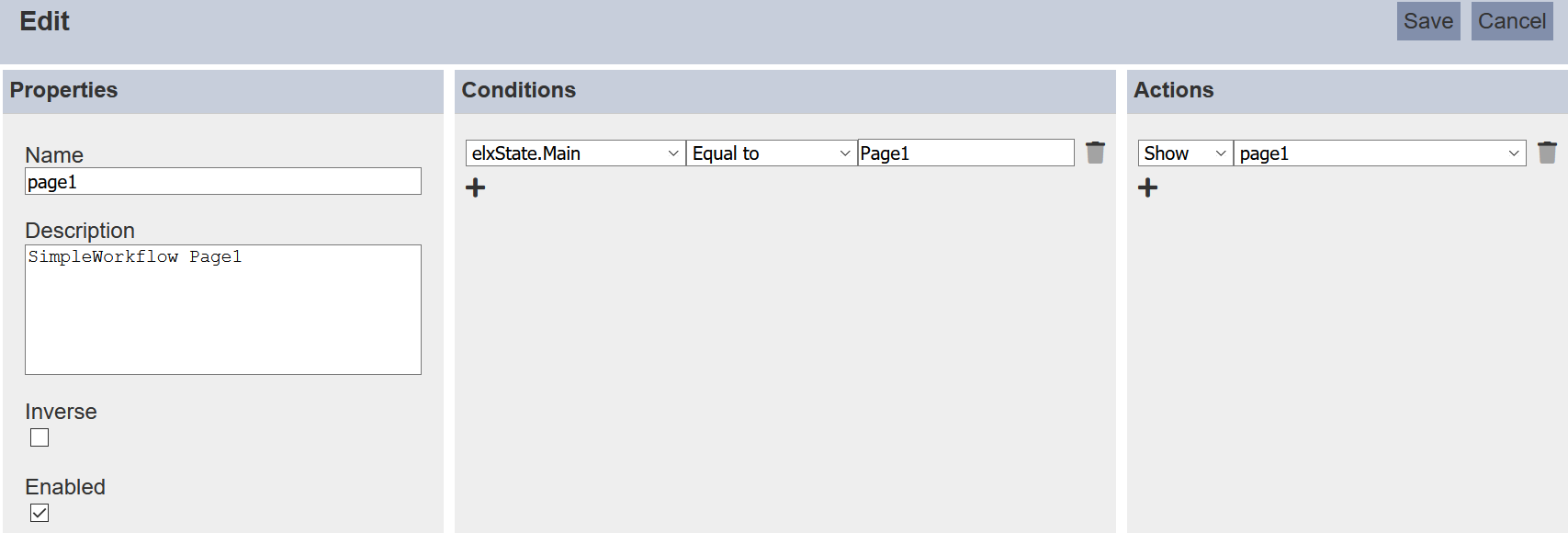
Task: Open the elxState.Main condition dropdown
Action: (x=575, y=153)
